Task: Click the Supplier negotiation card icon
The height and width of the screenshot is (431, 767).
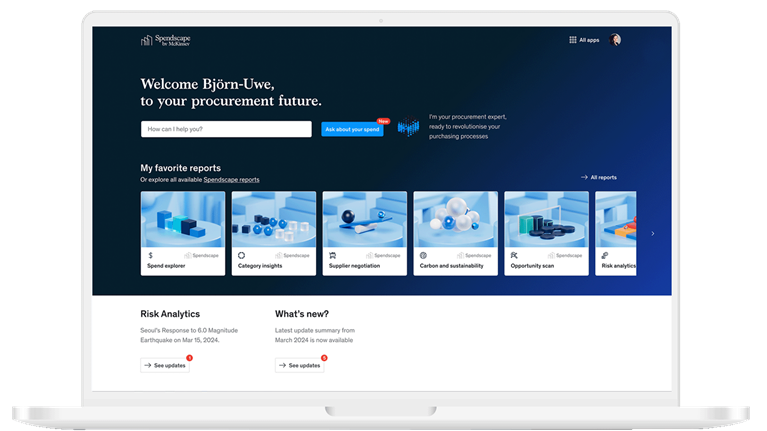Action: point(332,255)
